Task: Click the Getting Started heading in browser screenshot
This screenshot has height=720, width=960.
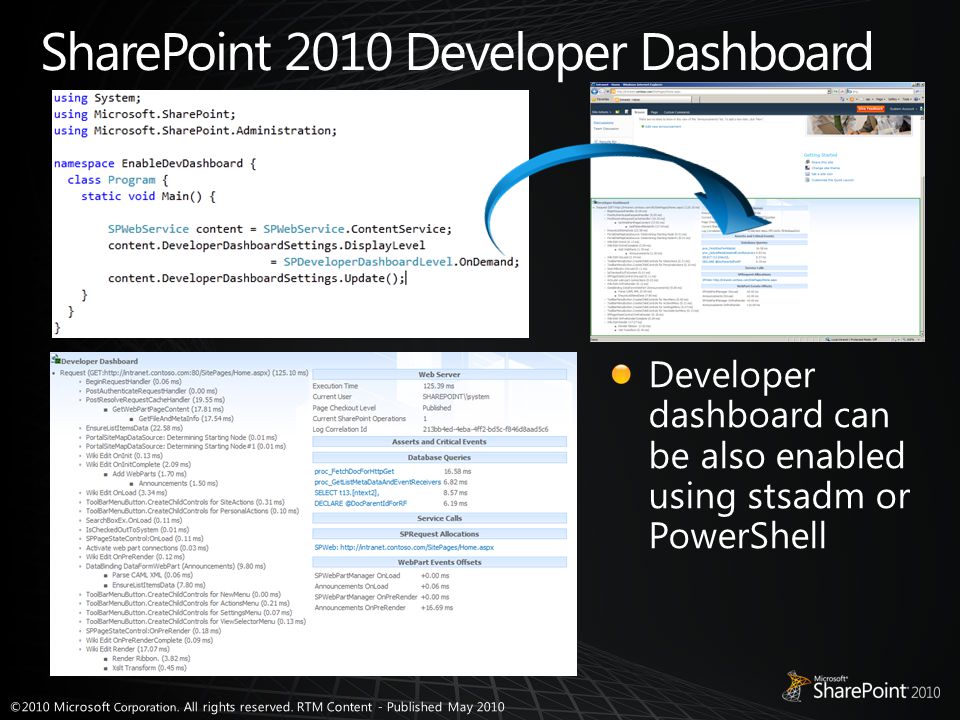Action: tap(820, 155)
